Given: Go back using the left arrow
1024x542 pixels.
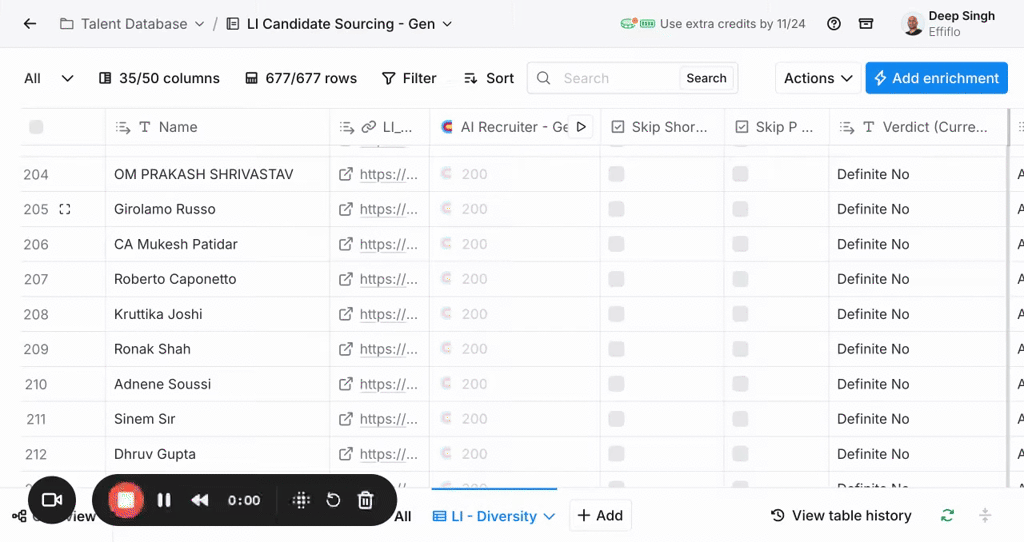Looking at the screenshot, I should tap(30, 24).
